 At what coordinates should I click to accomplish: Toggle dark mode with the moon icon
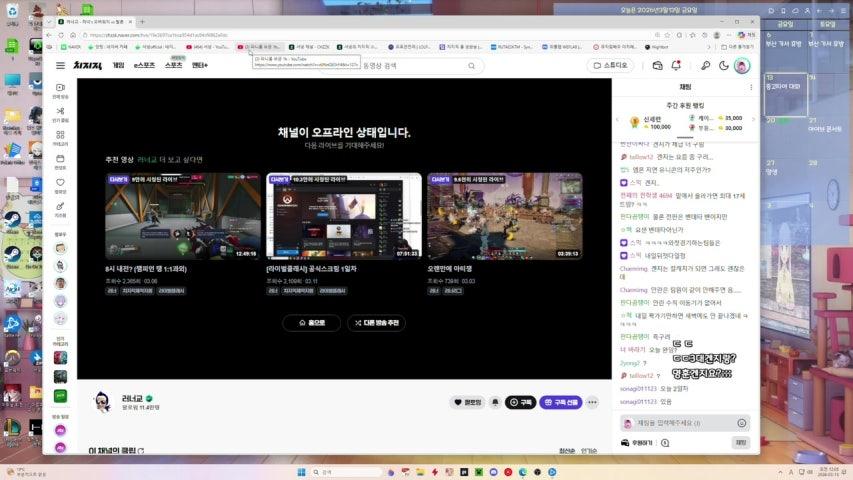pyautogui.click(x=724, y=65)
